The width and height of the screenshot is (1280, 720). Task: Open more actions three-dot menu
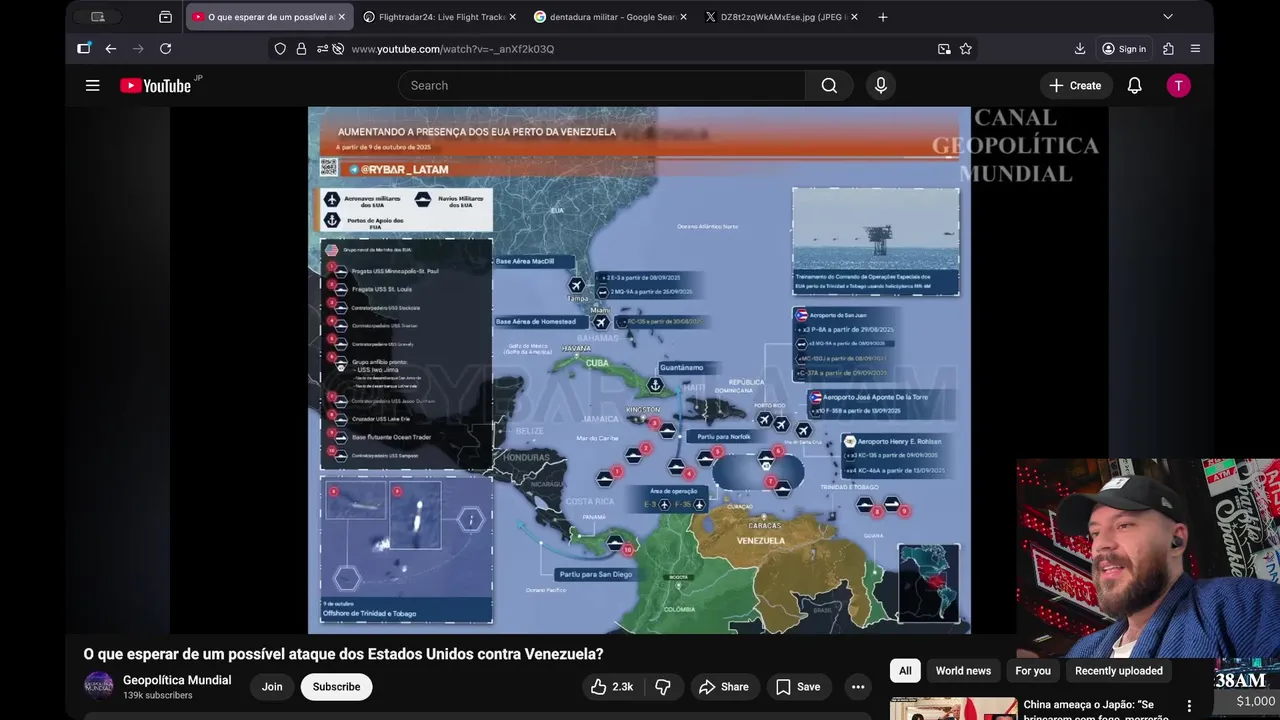pos(858,687)
